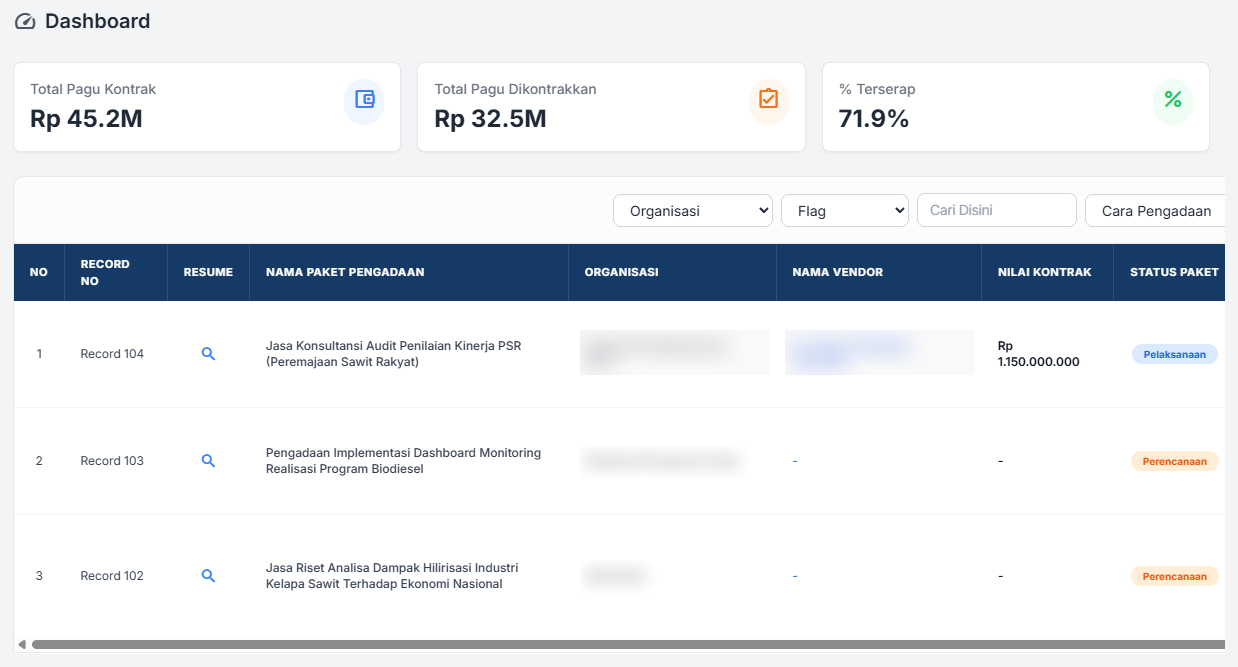Viewport: 1238px width, 667px height.
Task: Click the Rp 45.2M total value
Action: [x=86, y=119]
